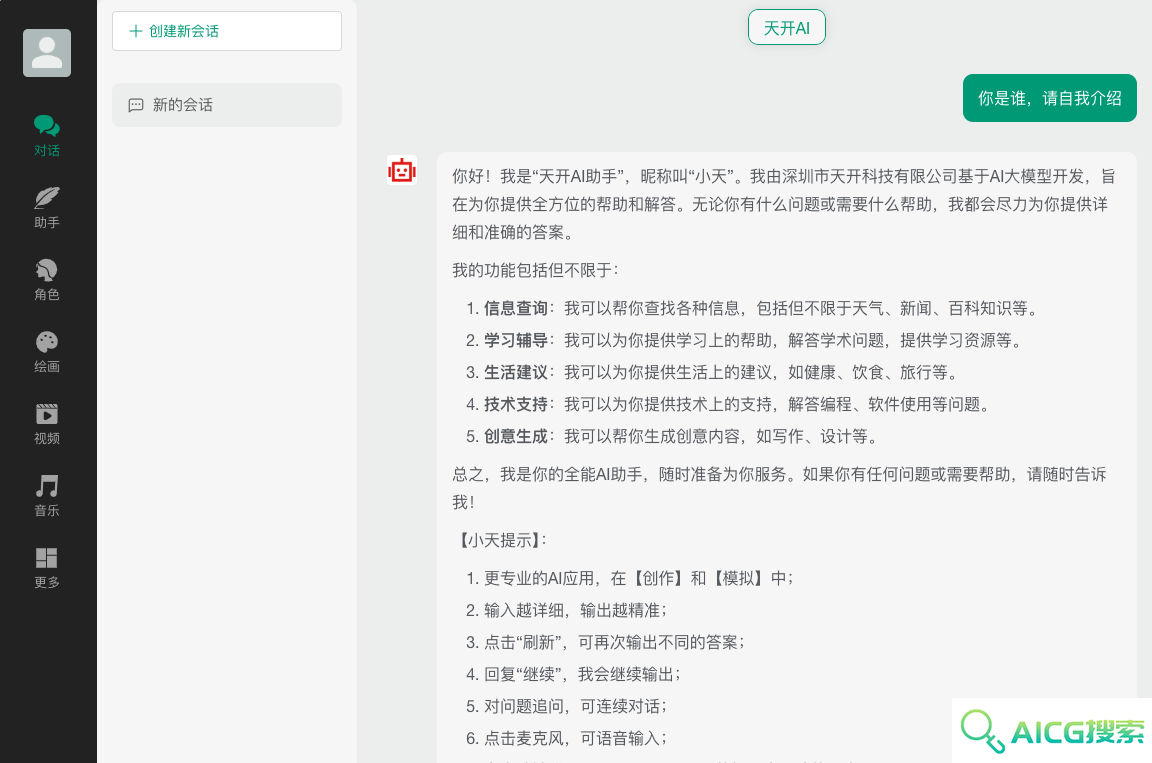Viewport: 1152px width, 763px height.
Task: Click the chat bubble icon beside 新的会话
Action: coord(136,105)
